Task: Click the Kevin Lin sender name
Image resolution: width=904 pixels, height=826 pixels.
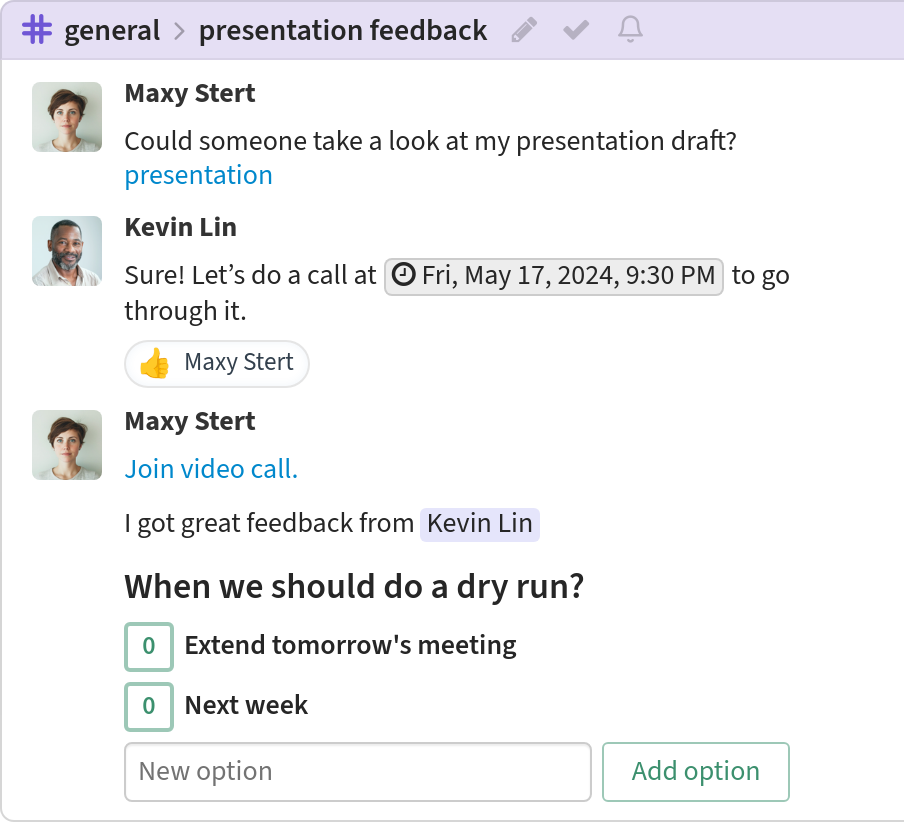Action: click(x=180, y=227)
